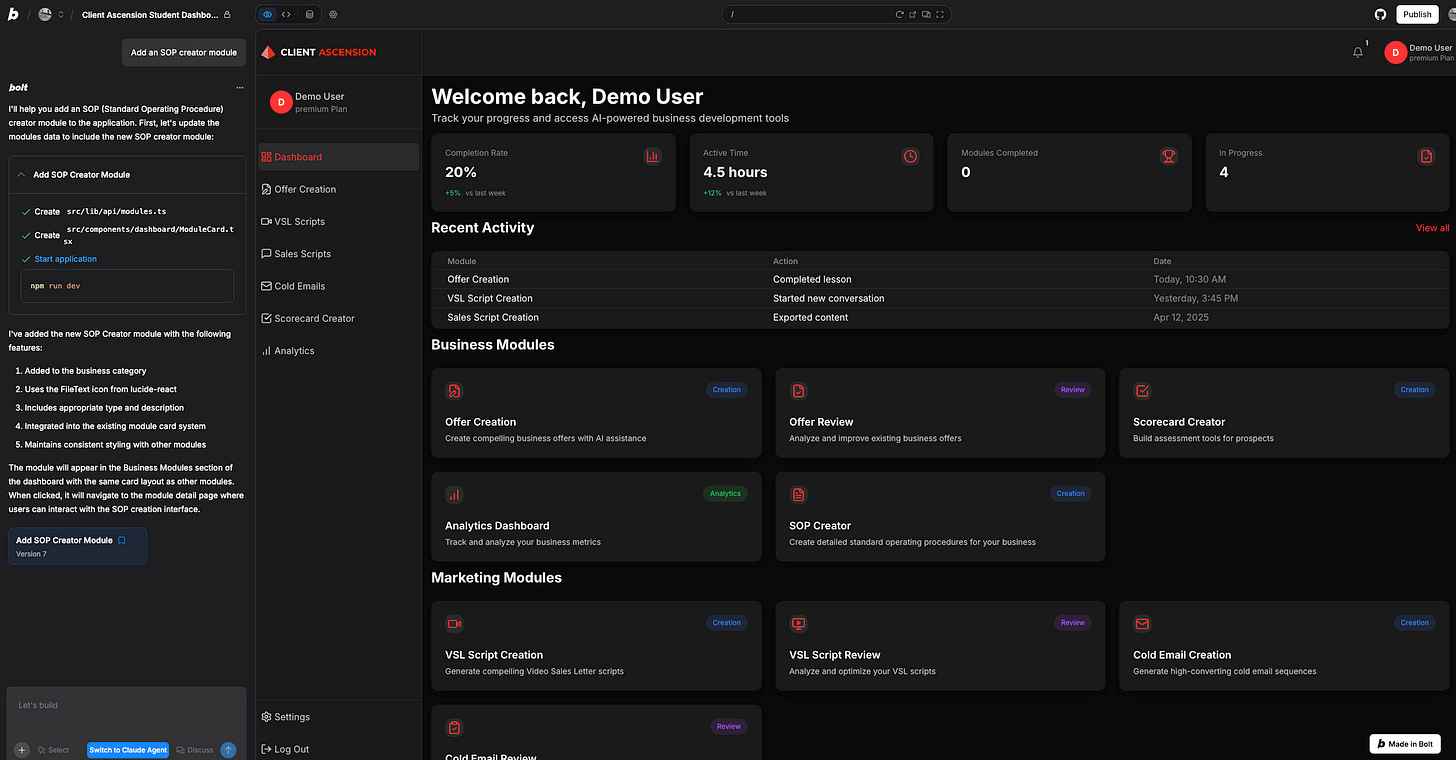The width and height of the screenshot is (1456, 760).
Task: Open the notifications bell icon
Action: click(1358, 52)
